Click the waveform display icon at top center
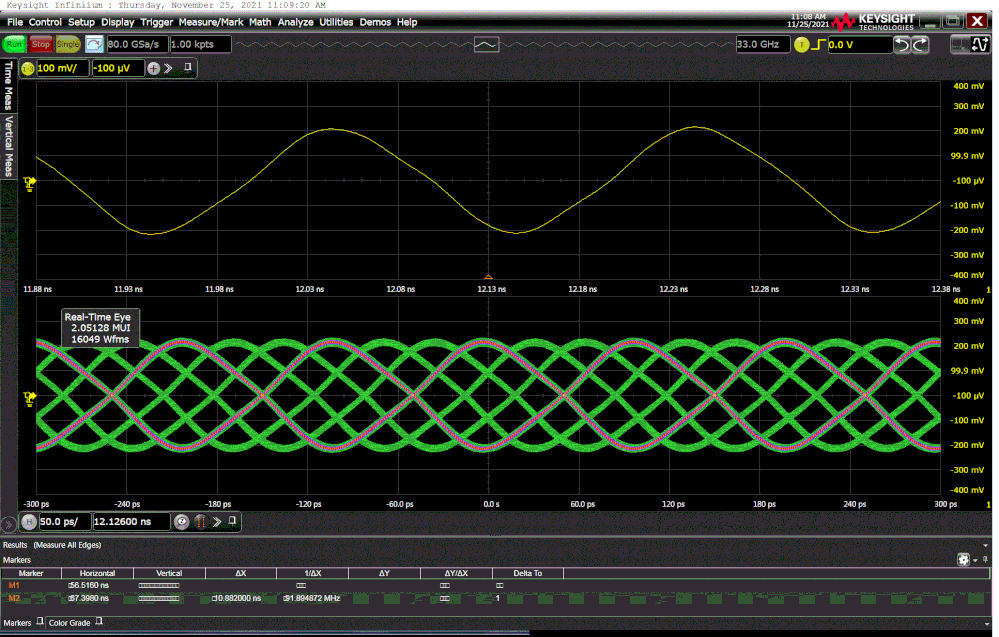 coord(486,44)
